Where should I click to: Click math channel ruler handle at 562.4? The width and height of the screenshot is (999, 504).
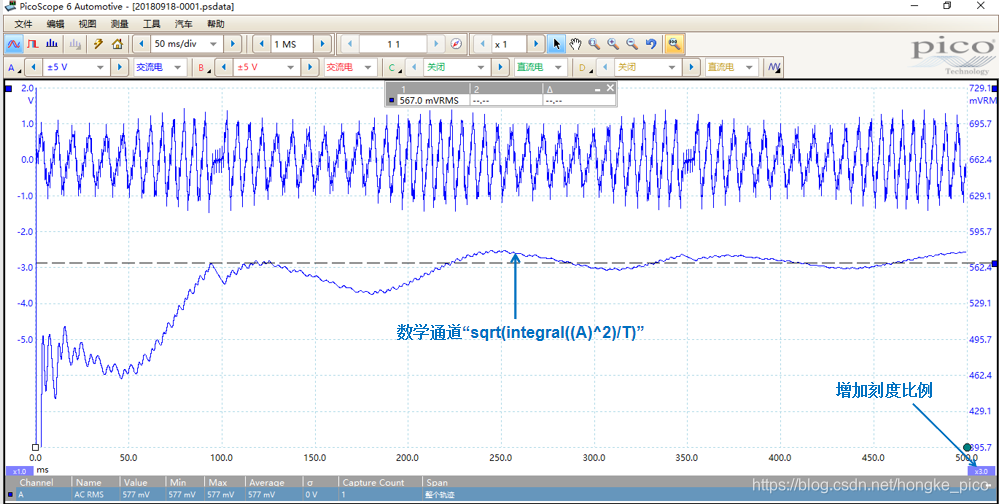(x=995, y=263)
